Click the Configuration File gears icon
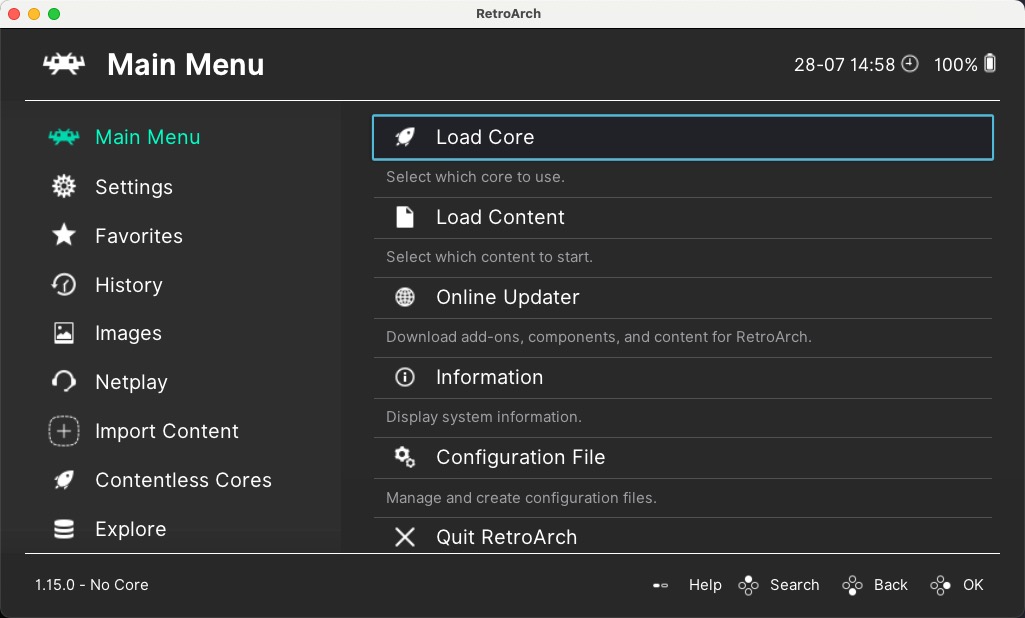 pyautogui.click(x=404, y=457)
